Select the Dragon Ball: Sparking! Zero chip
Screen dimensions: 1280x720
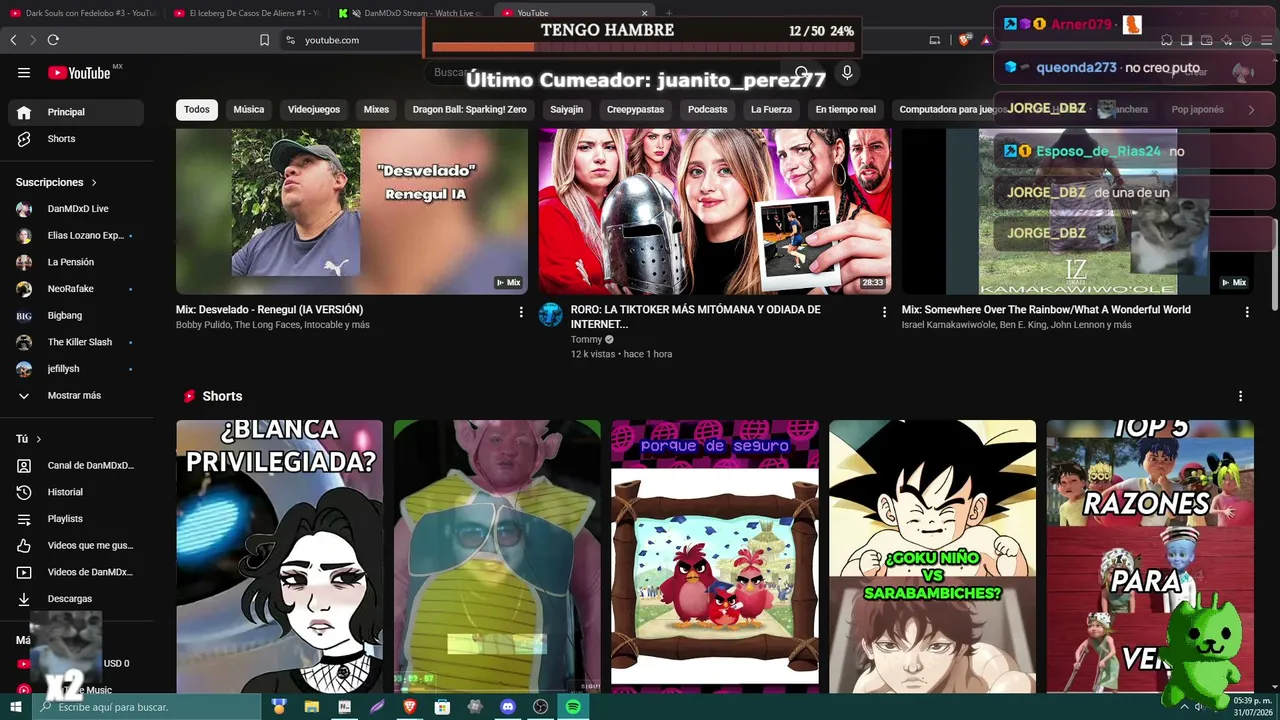pos(469,110)
